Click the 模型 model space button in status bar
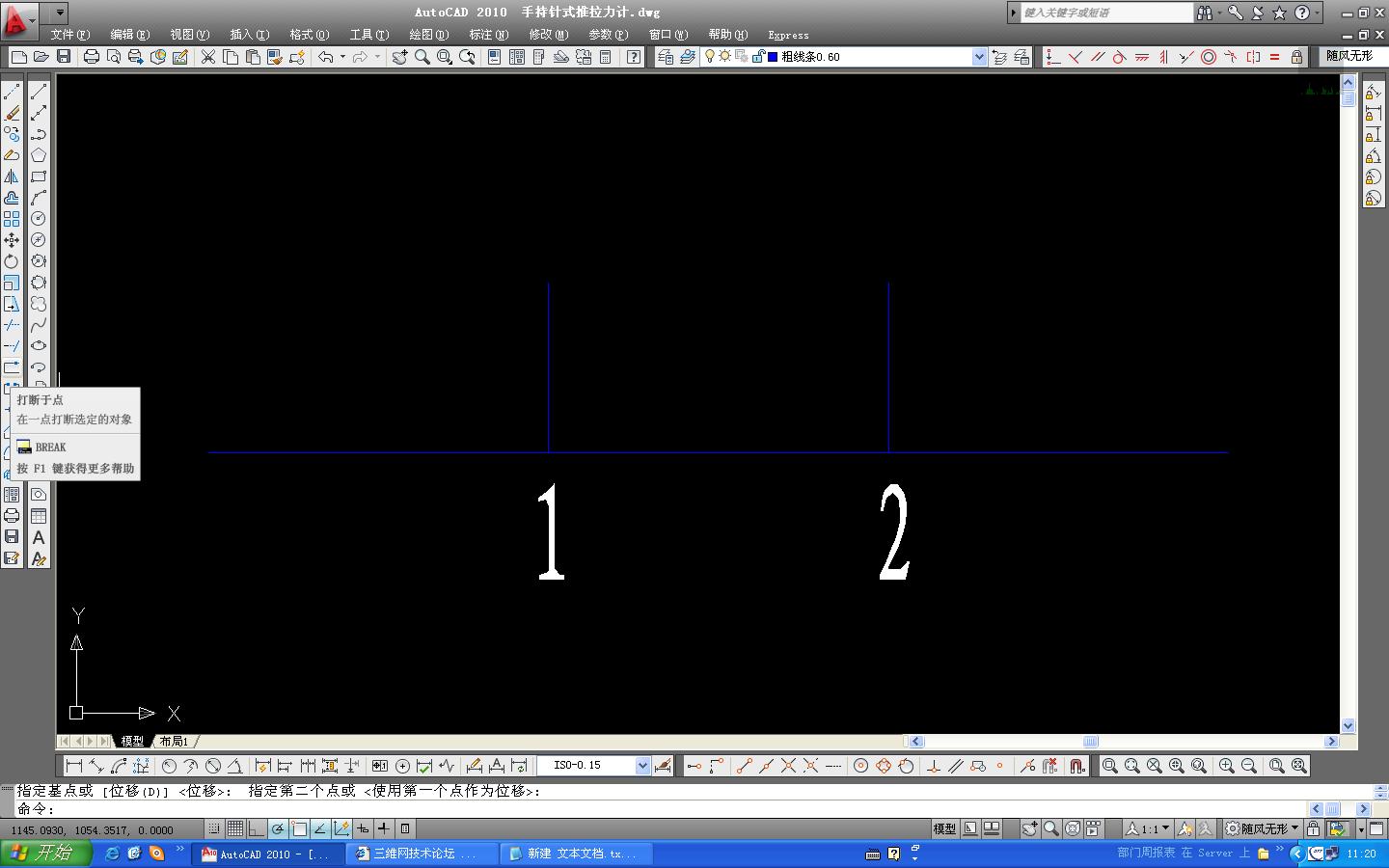The height and width of the screenshot is (868, 1389). click(944, 828)
